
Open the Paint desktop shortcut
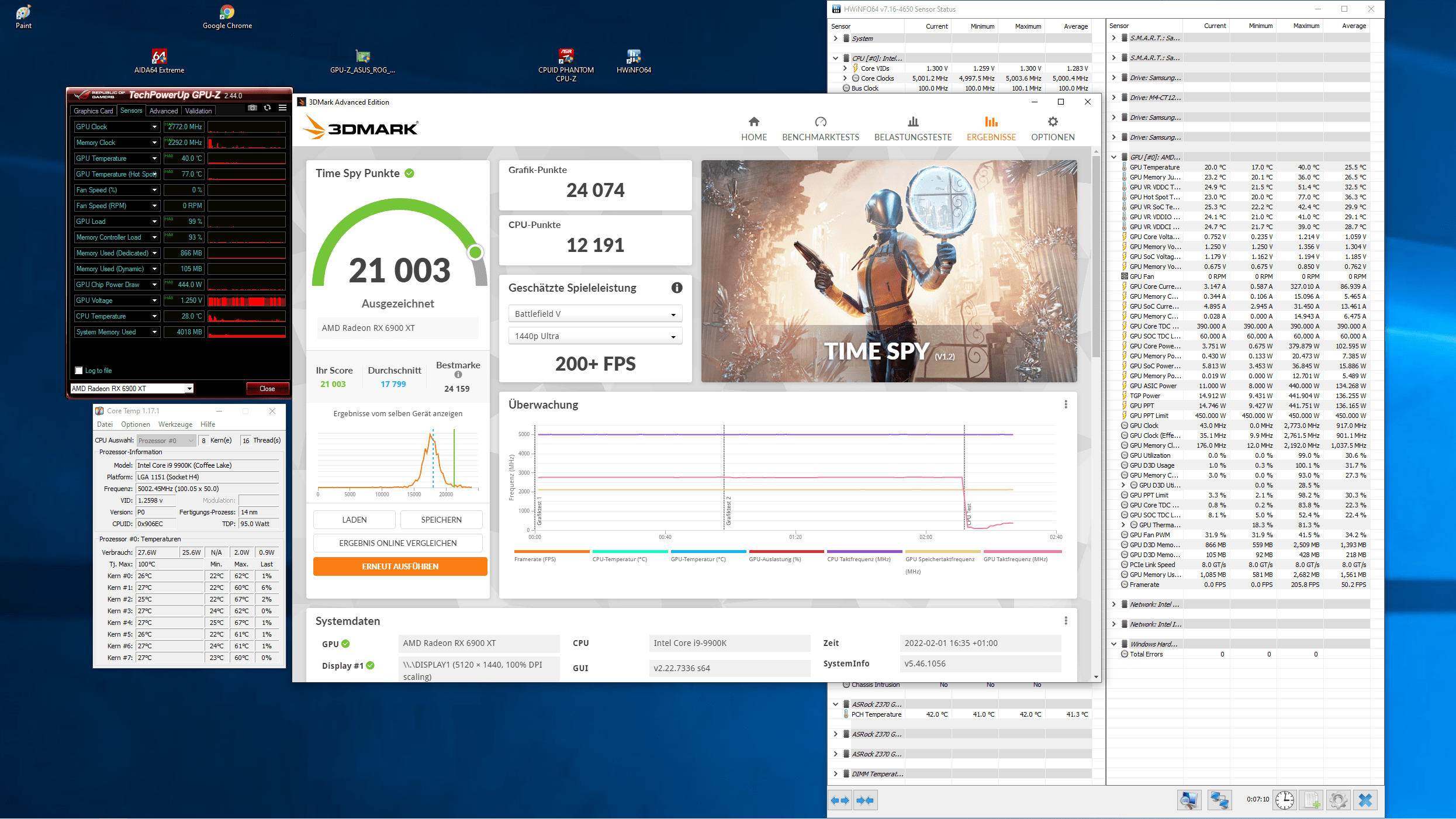[x=23, y=16]
